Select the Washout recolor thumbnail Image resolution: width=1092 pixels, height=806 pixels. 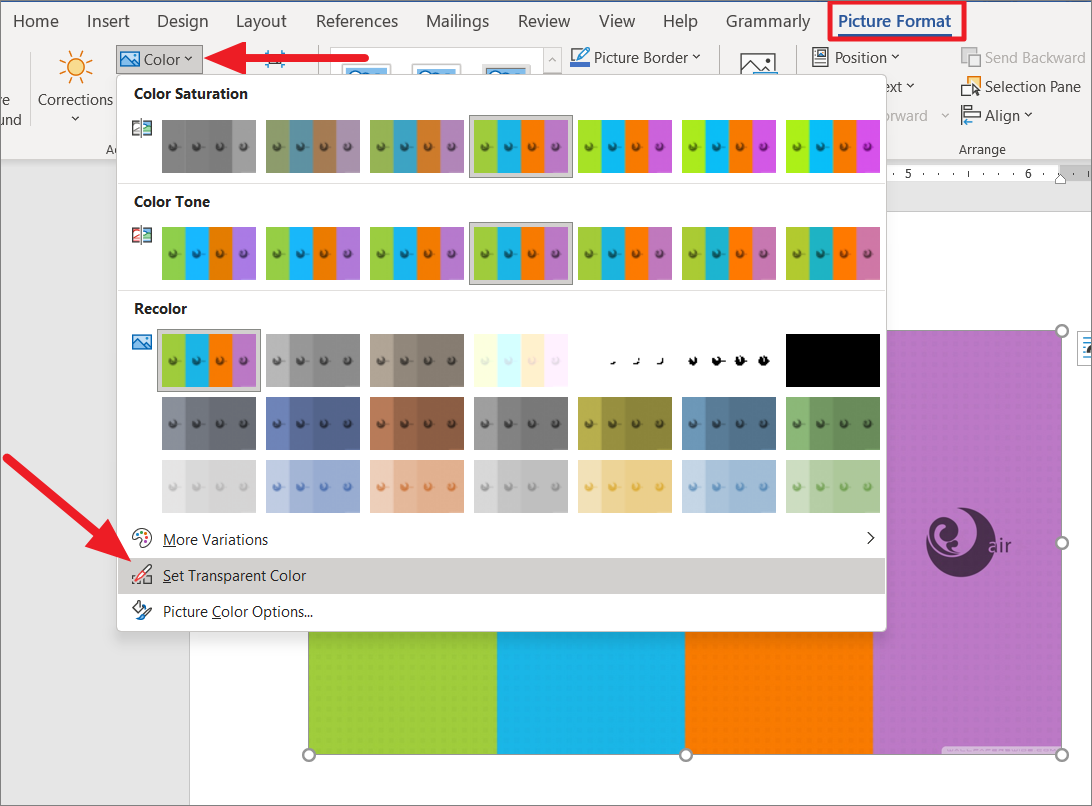click(521, 360)
